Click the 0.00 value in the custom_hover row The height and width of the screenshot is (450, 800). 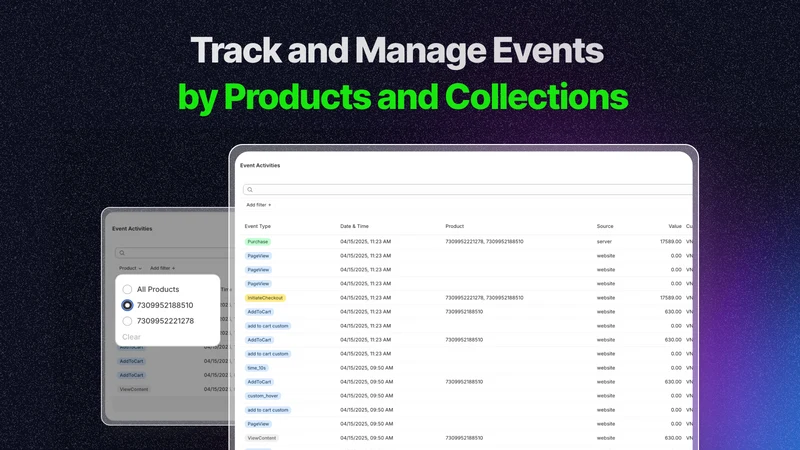tap(676, 396)
